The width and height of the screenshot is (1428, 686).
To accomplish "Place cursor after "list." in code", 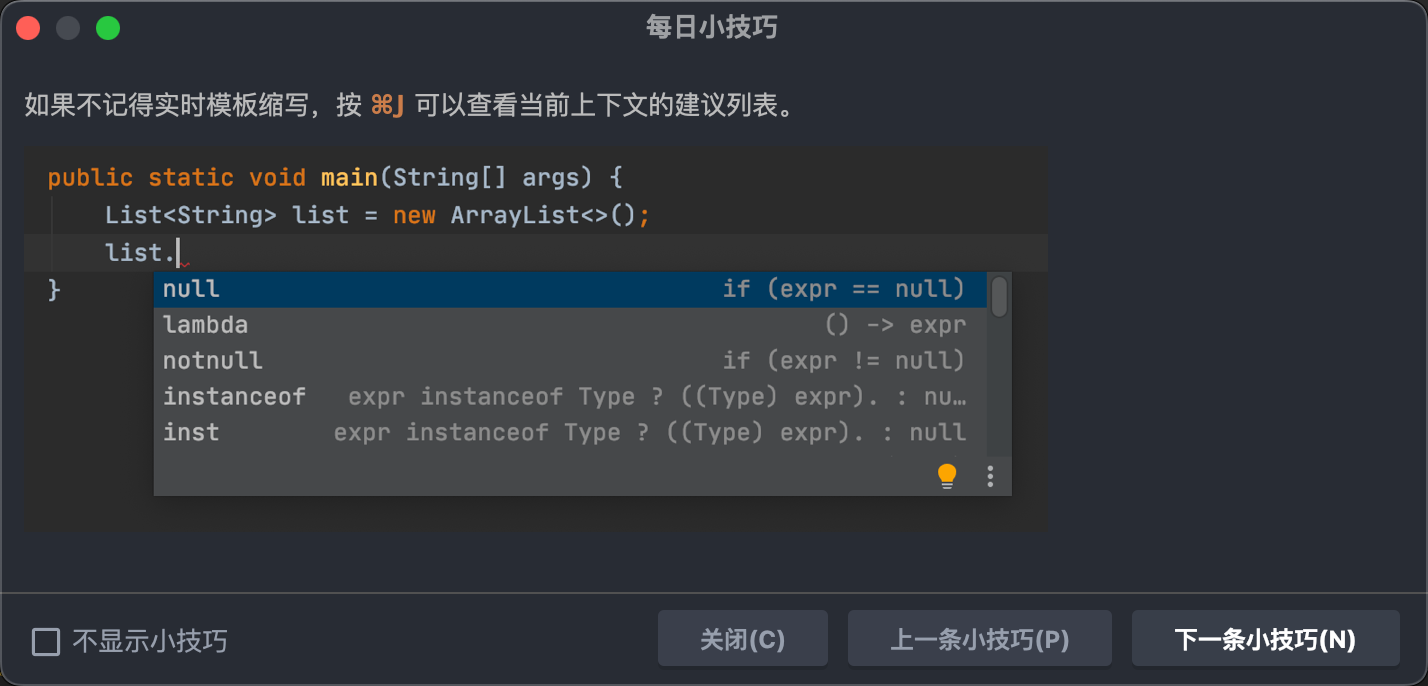I will [178, 252].
